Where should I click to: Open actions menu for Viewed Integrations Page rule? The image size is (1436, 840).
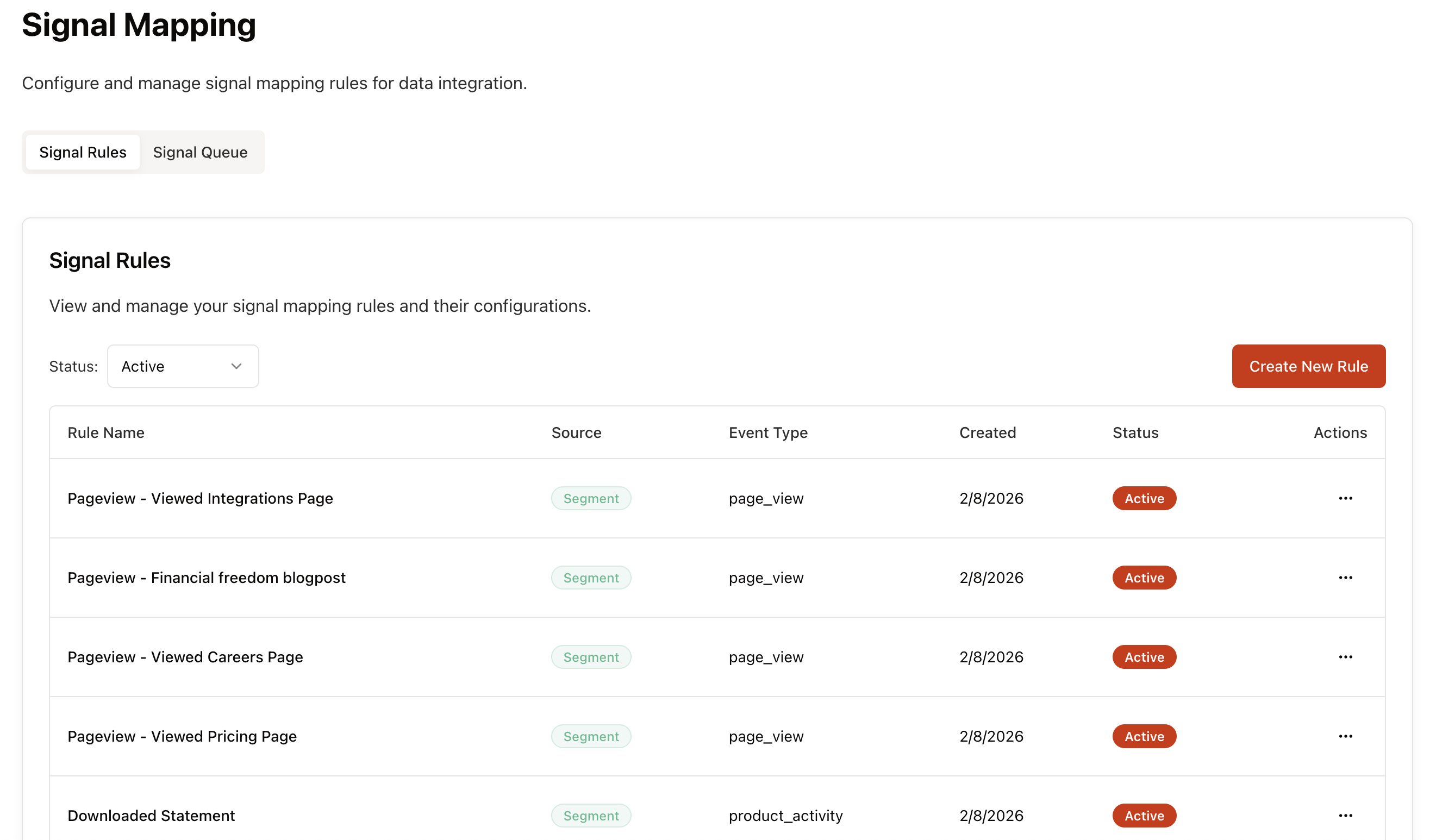(x=1345, y=498)
